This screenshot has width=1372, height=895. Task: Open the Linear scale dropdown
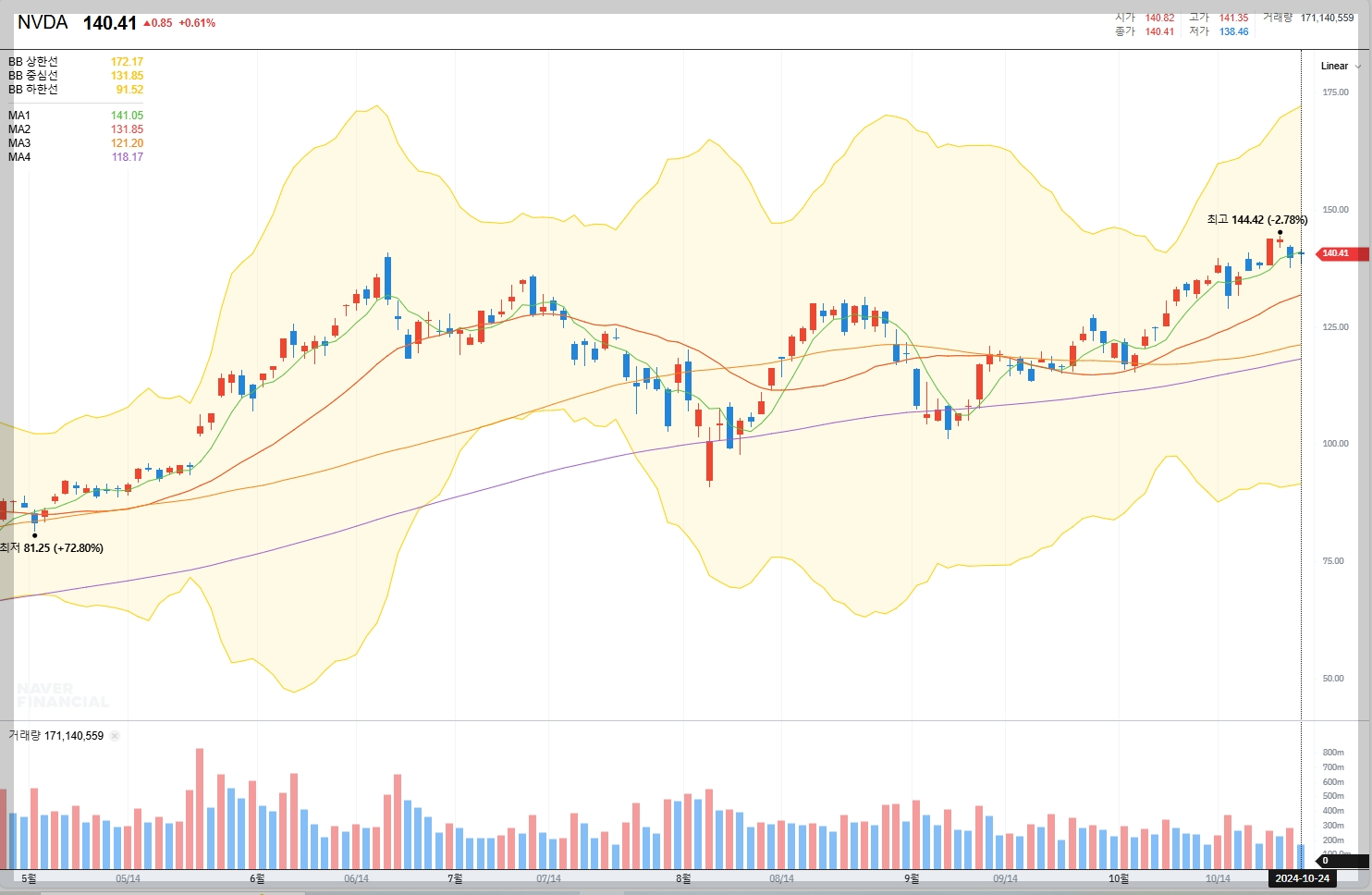(x=1340, y=66)
